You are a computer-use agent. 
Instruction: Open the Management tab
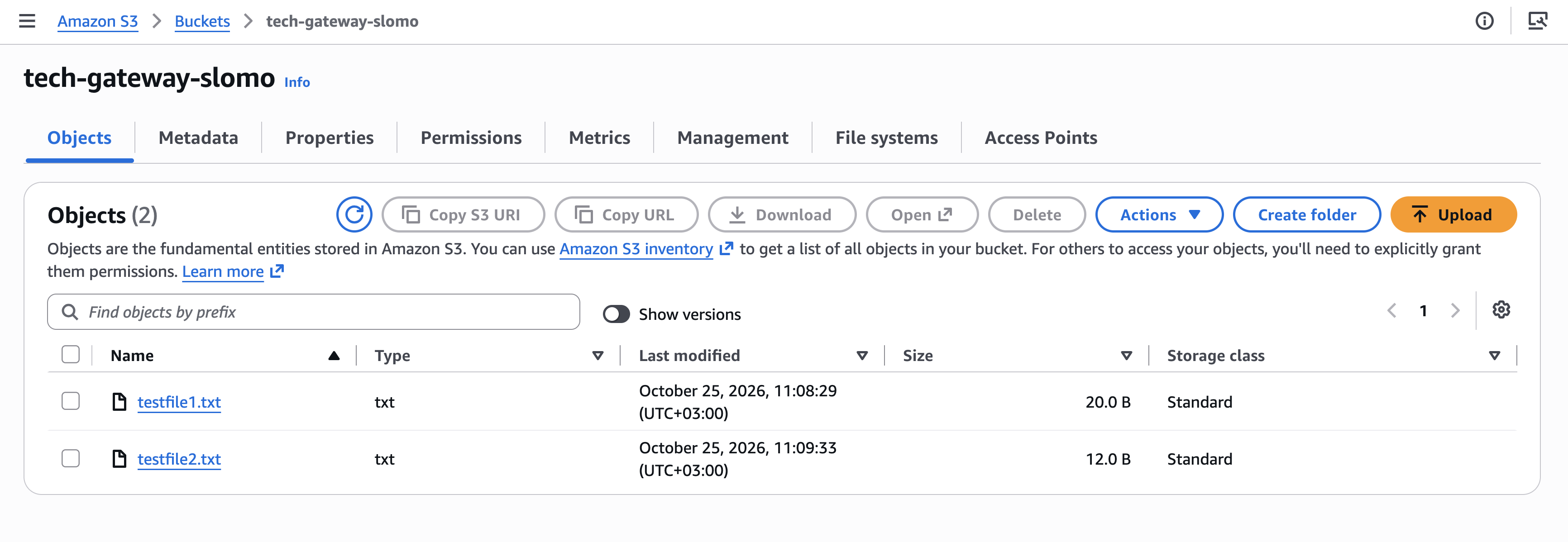733,138
